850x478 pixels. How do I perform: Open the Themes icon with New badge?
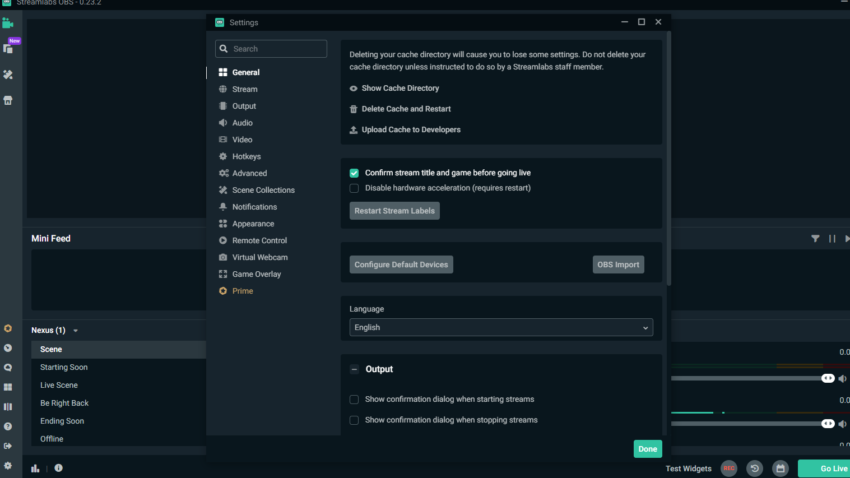pos(8,49)
